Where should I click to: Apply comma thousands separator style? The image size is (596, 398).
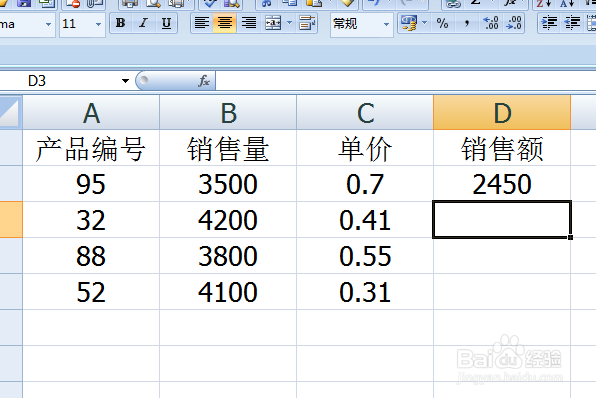click(x=467, y=24)
